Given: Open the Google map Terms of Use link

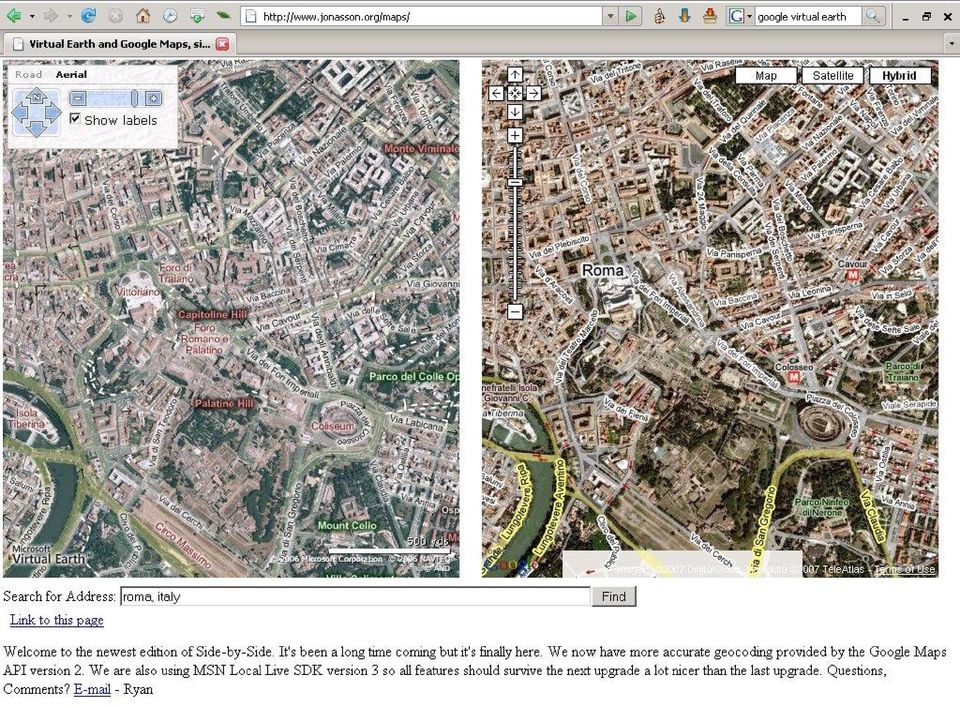Looking at the screenshot, I should tap(904, 569).
